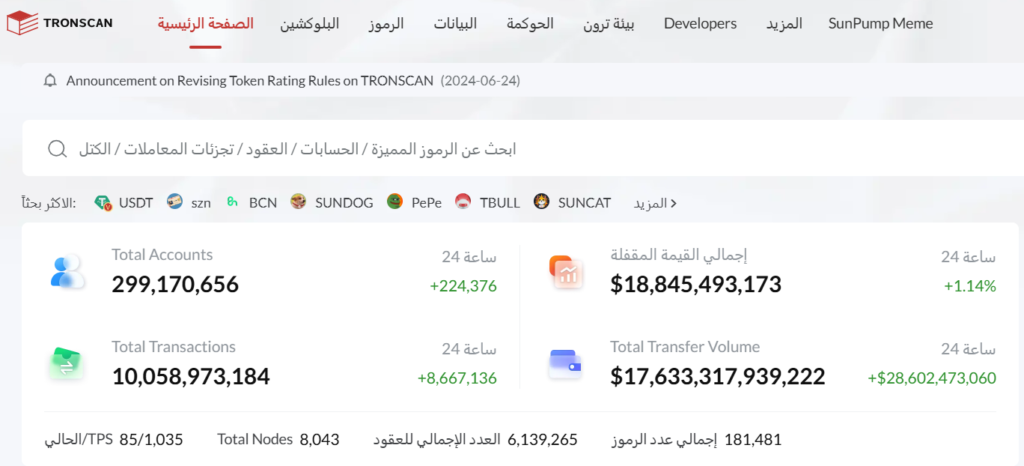
Task: Click the Total Transactions label
Action: click(x=174, y=347)
